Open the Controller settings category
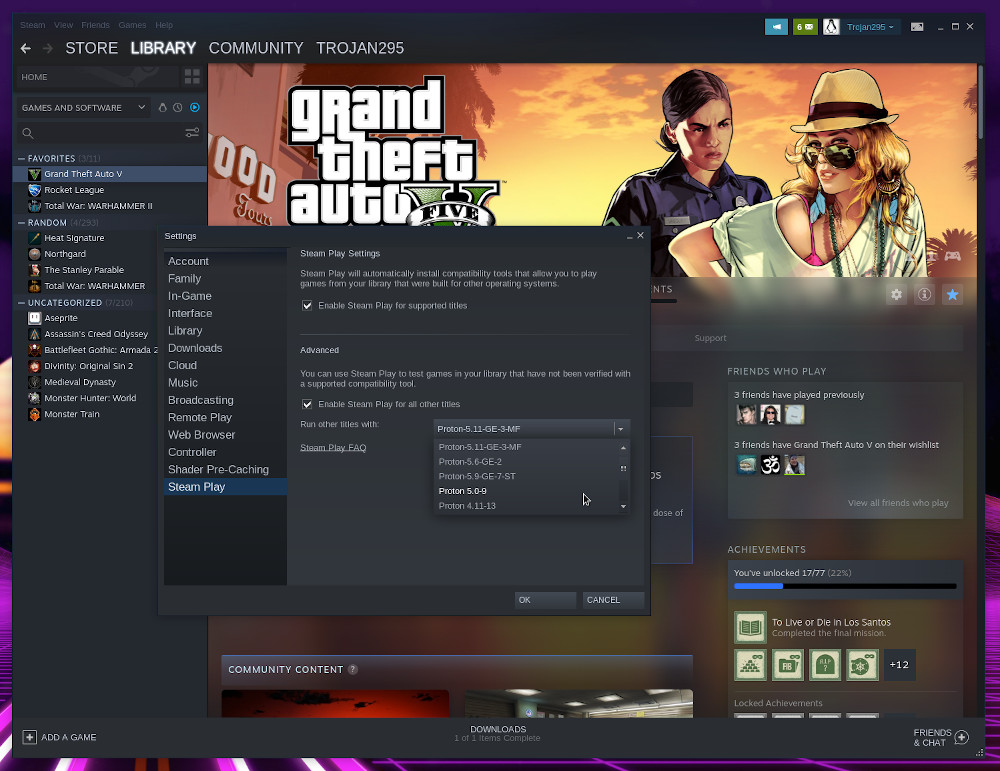The height and width of the screenshot is (771, 1000). click(224, 452)
